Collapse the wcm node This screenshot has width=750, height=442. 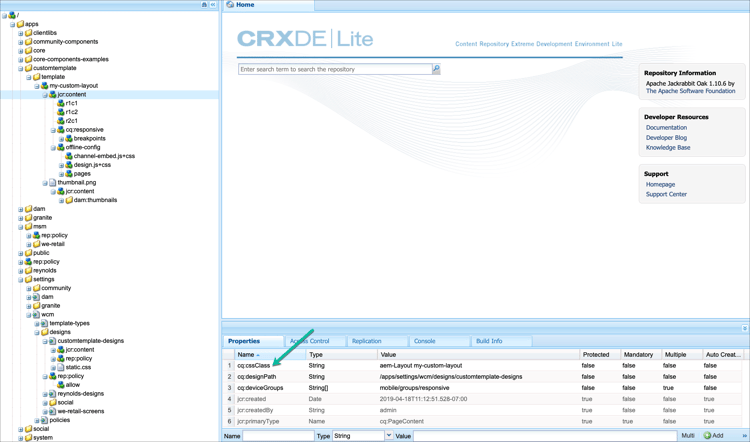tap(29, 315)
